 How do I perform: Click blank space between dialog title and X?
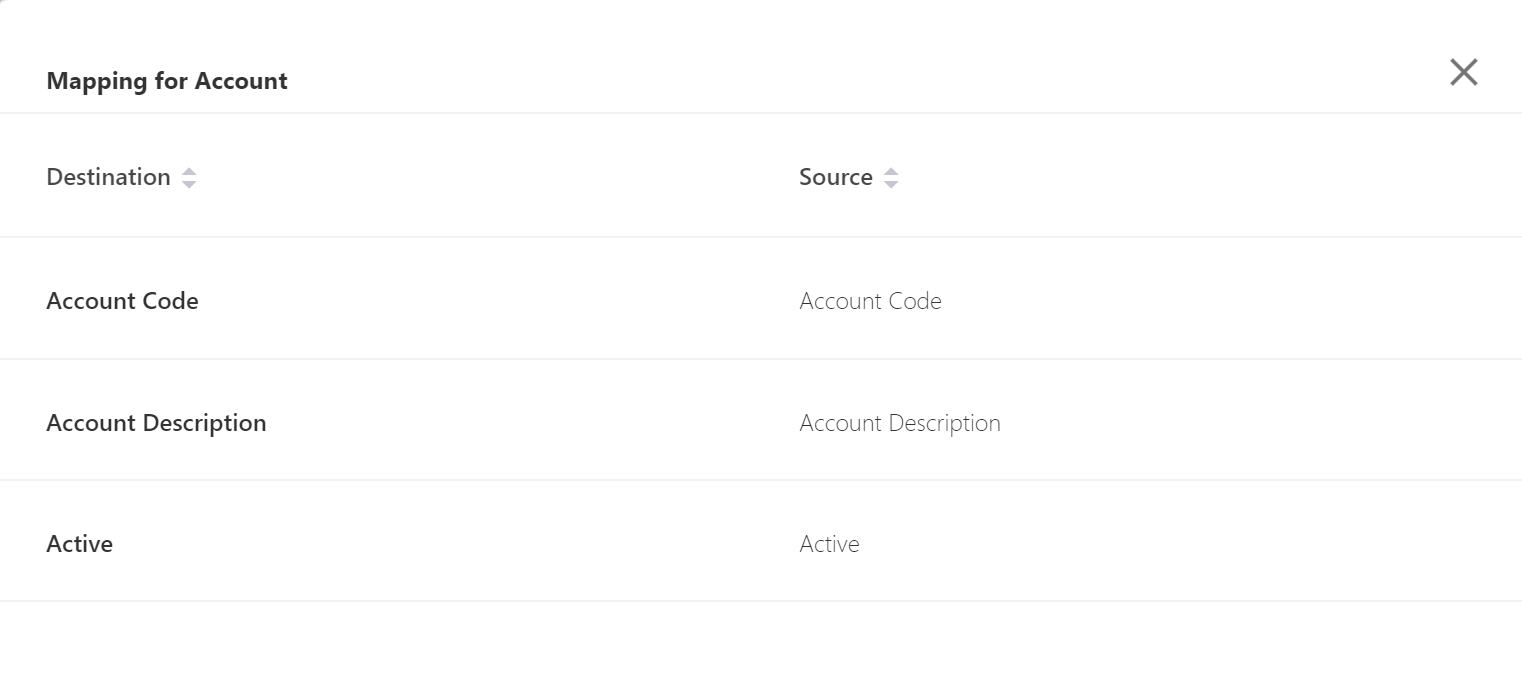(x=850, y=75)
